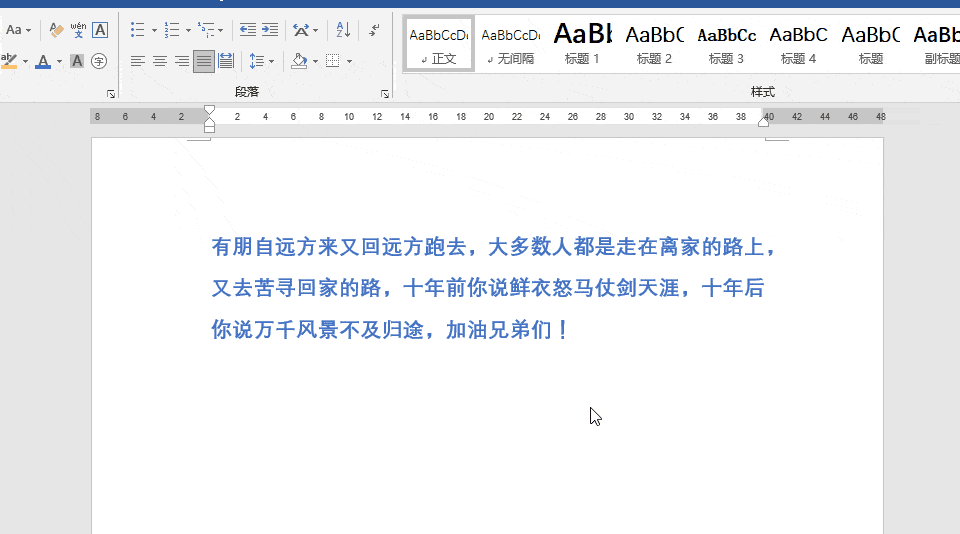Viewport: 960px width, 534px height.
Task: Increase paragraph indent
Action: 270,29
